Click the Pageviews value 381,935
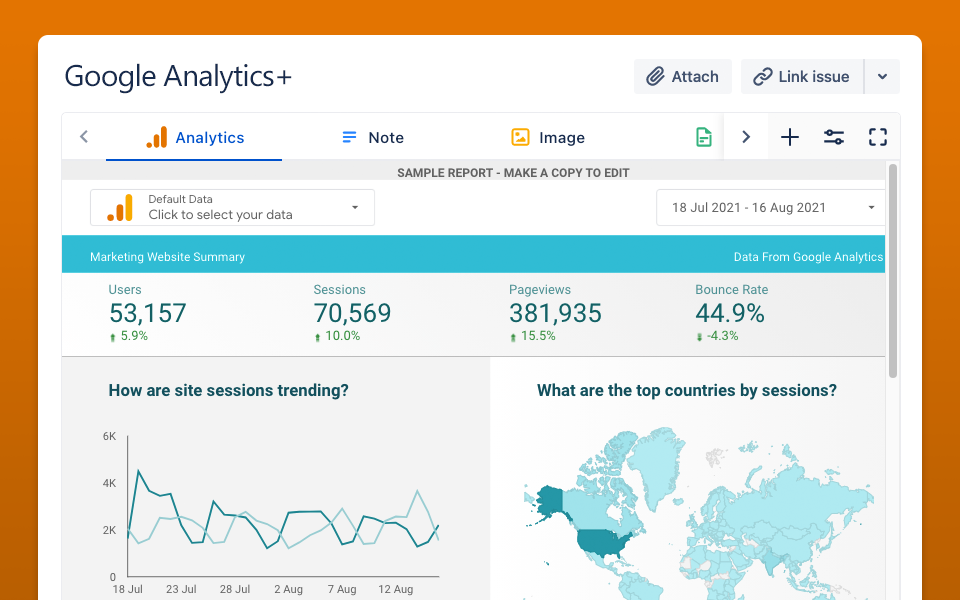The width and height of the screenshot is (960, 600). 555,313
